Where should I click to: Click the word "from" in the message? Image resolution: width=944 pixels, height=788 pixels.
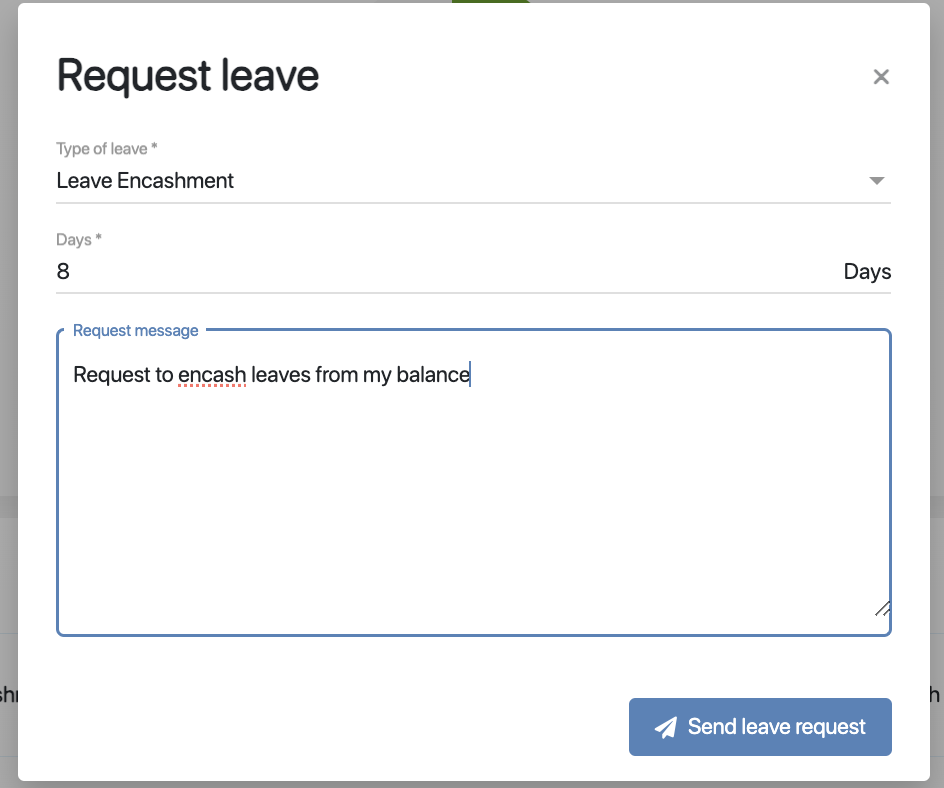coord(337,375)
